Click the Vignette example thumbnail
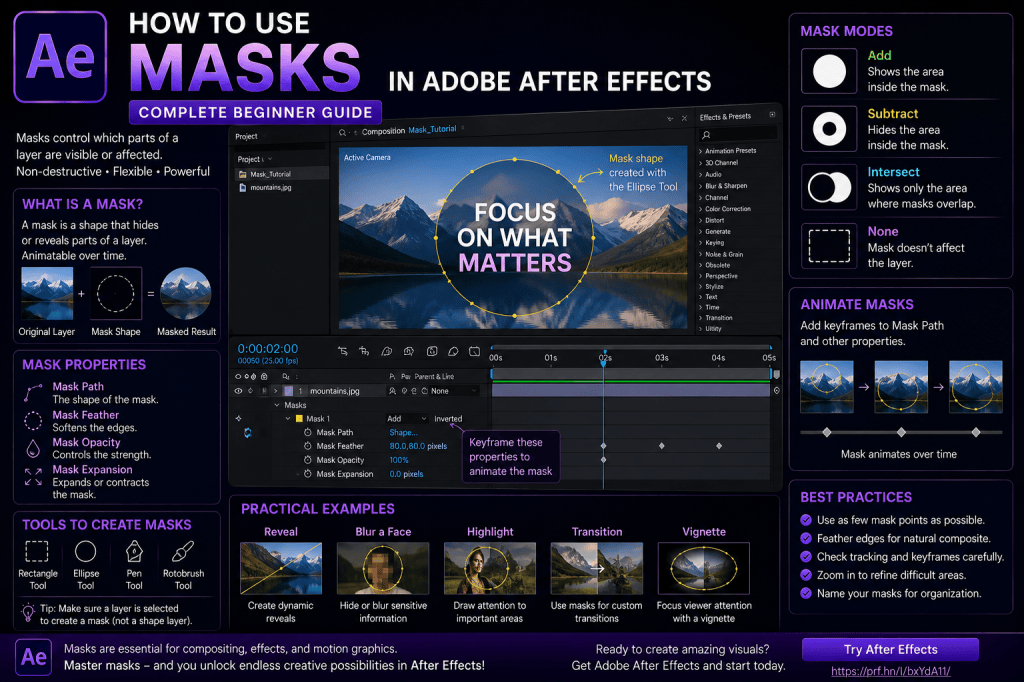 click(x=704, y=568)
